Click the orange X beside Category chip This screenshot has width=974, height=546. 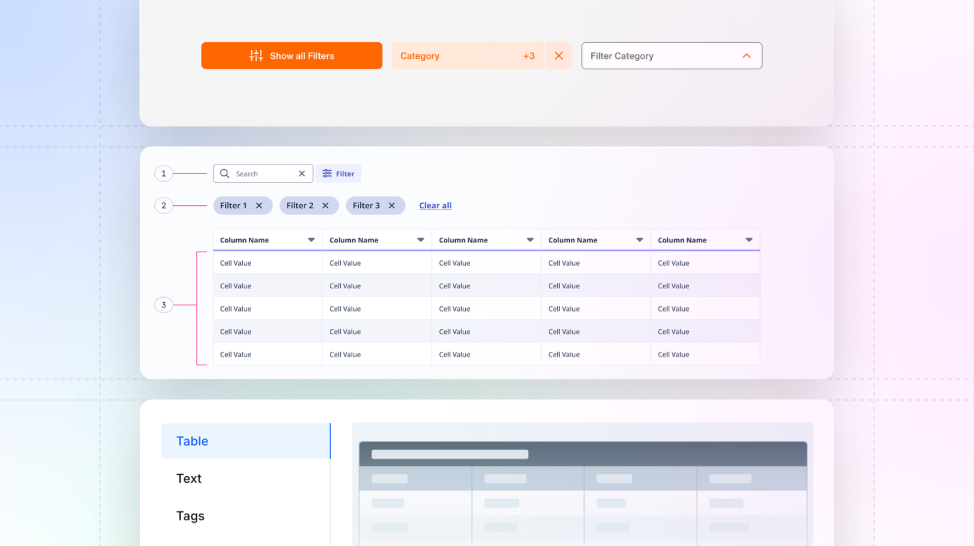click(558, 56)
